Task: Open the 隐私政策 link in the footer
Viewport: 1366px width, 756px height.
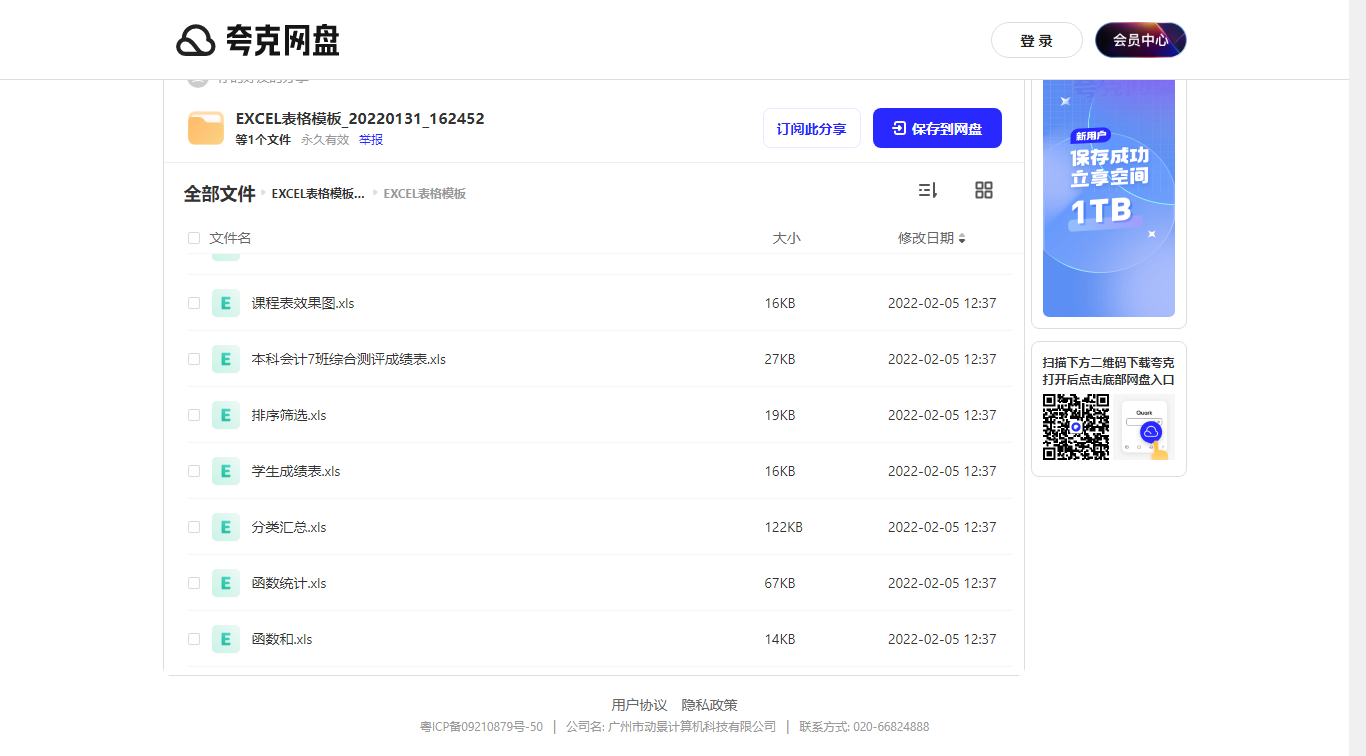Action: click(709, 704)
